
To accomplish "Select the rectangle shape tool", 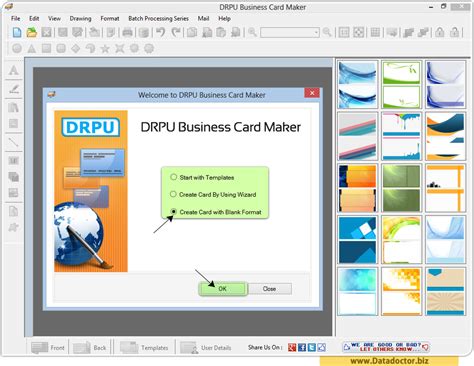I will [46, 49].
